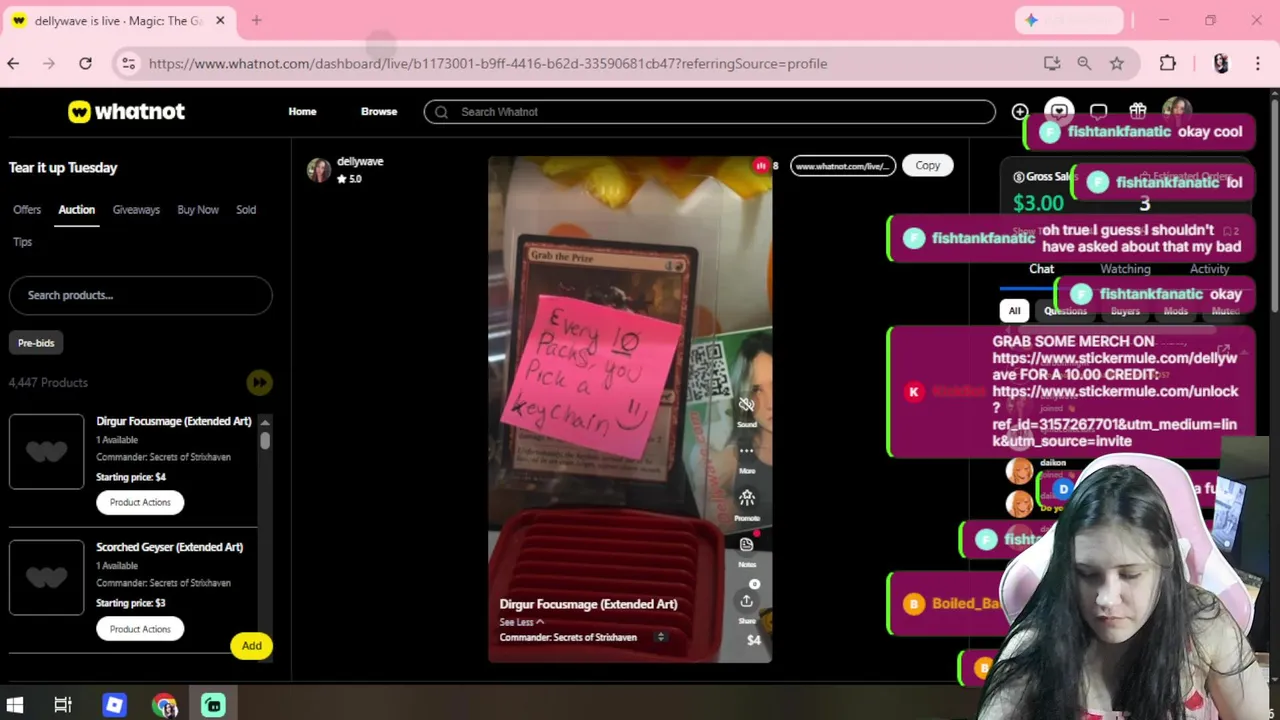The image size is (1280, 720).
Task: Open browser zoom magnifier icon
Action: pyautogui.click(x=1084, y=63)
